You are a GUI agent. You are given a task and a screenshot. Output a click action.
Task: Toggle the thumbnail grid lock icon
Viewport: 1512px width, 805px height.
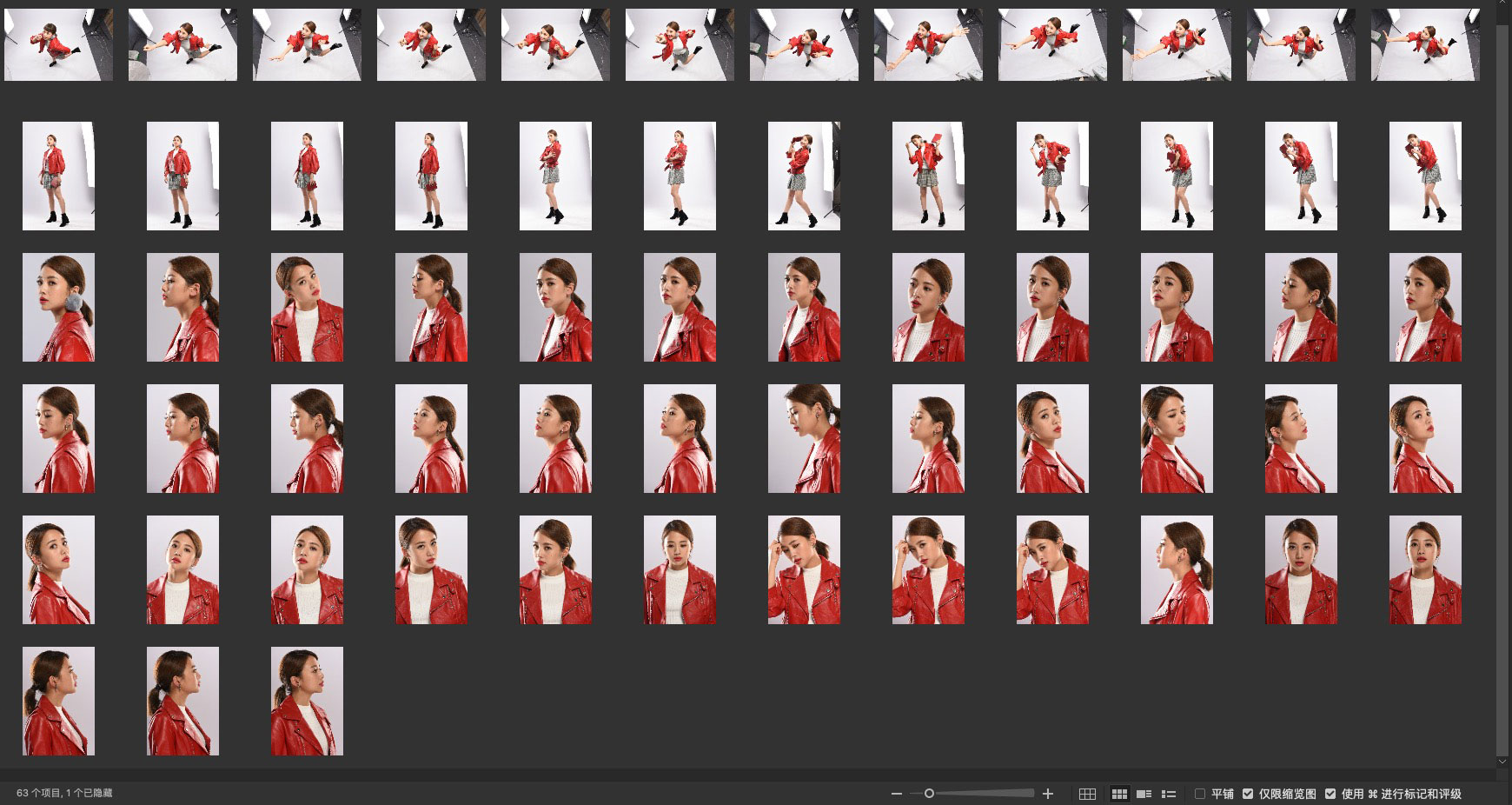pos(1087,794)
